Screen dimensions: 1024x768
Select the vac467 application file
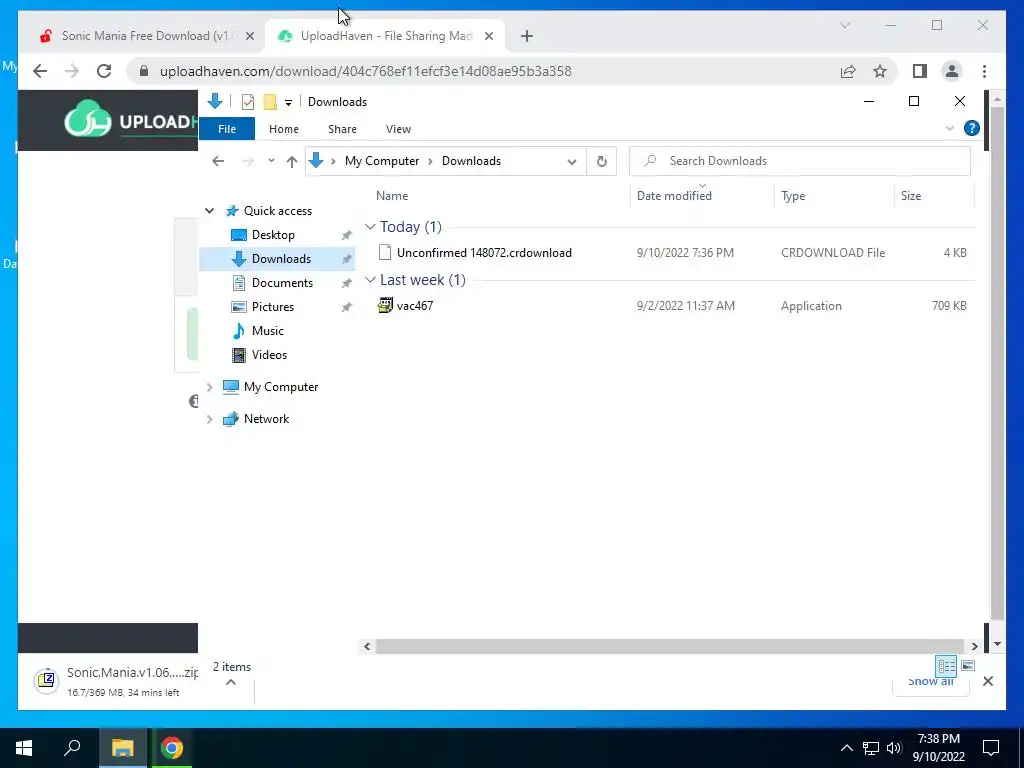click(415, 306)
